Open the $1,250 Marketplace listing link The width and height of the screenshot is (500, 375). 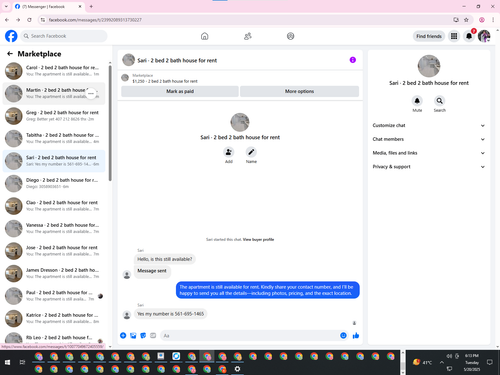click(x=165, y=81)
